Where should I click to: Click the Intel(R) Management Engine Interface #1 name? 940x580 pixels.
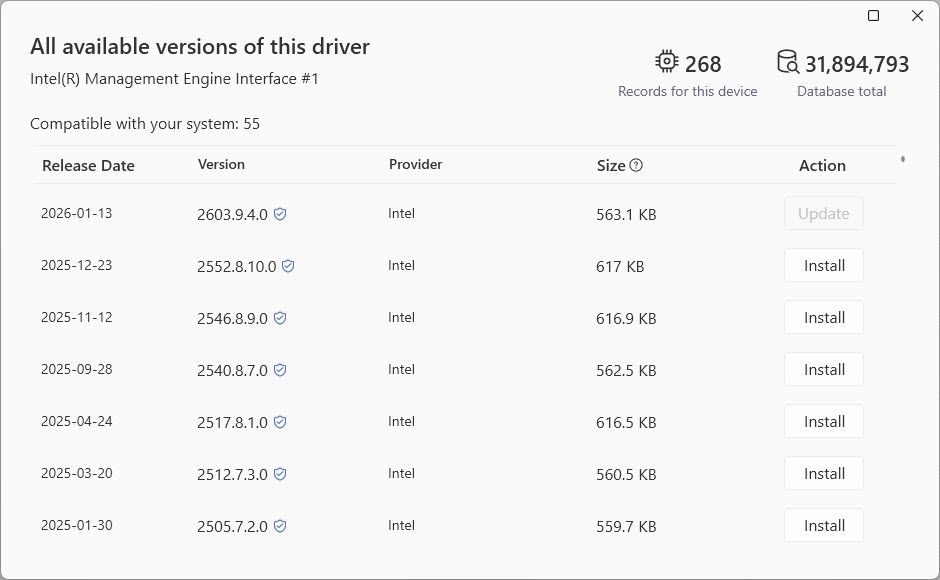pos(174,79)
